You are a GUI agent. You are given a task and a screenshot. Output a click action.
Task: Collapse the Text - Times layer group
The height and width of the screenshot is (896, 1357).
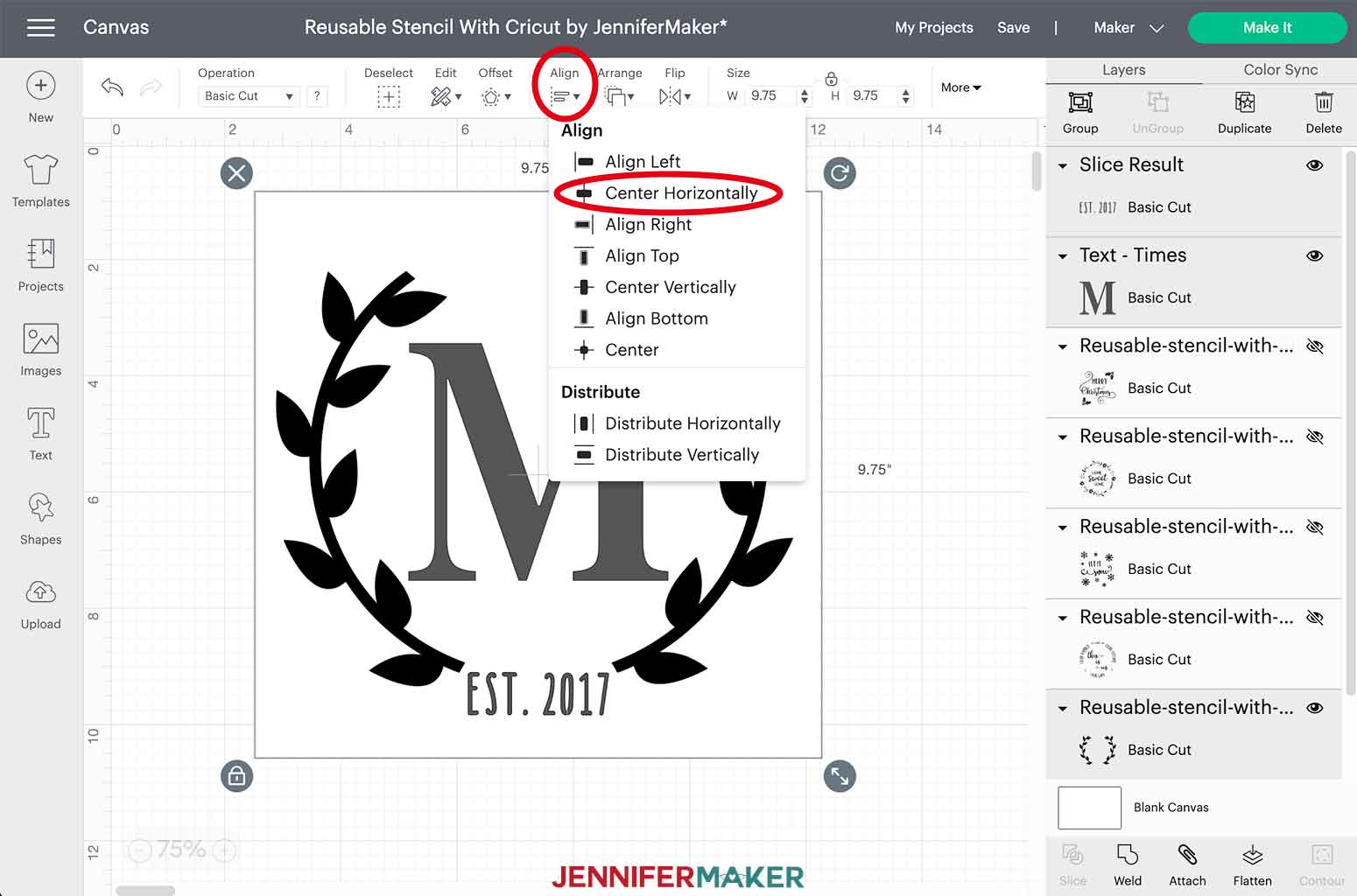pyautogui.click(x=1063, y=256)
